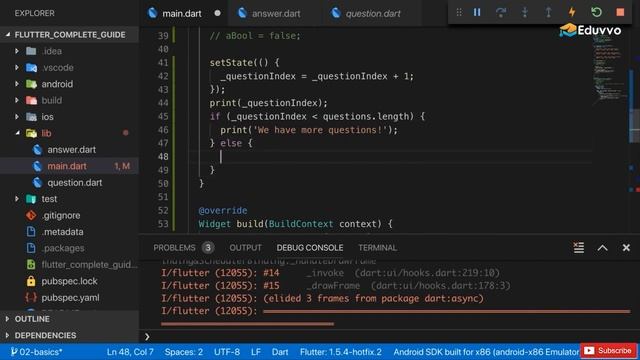Viewport: 640px width, 360px height.
Task: Open the pubspec.lock file
Action: click(x=69, y=281)
